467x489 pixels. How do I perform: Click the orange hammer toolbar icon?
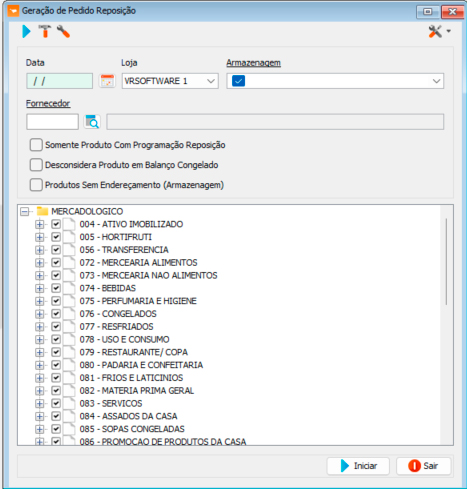(45, 32)
